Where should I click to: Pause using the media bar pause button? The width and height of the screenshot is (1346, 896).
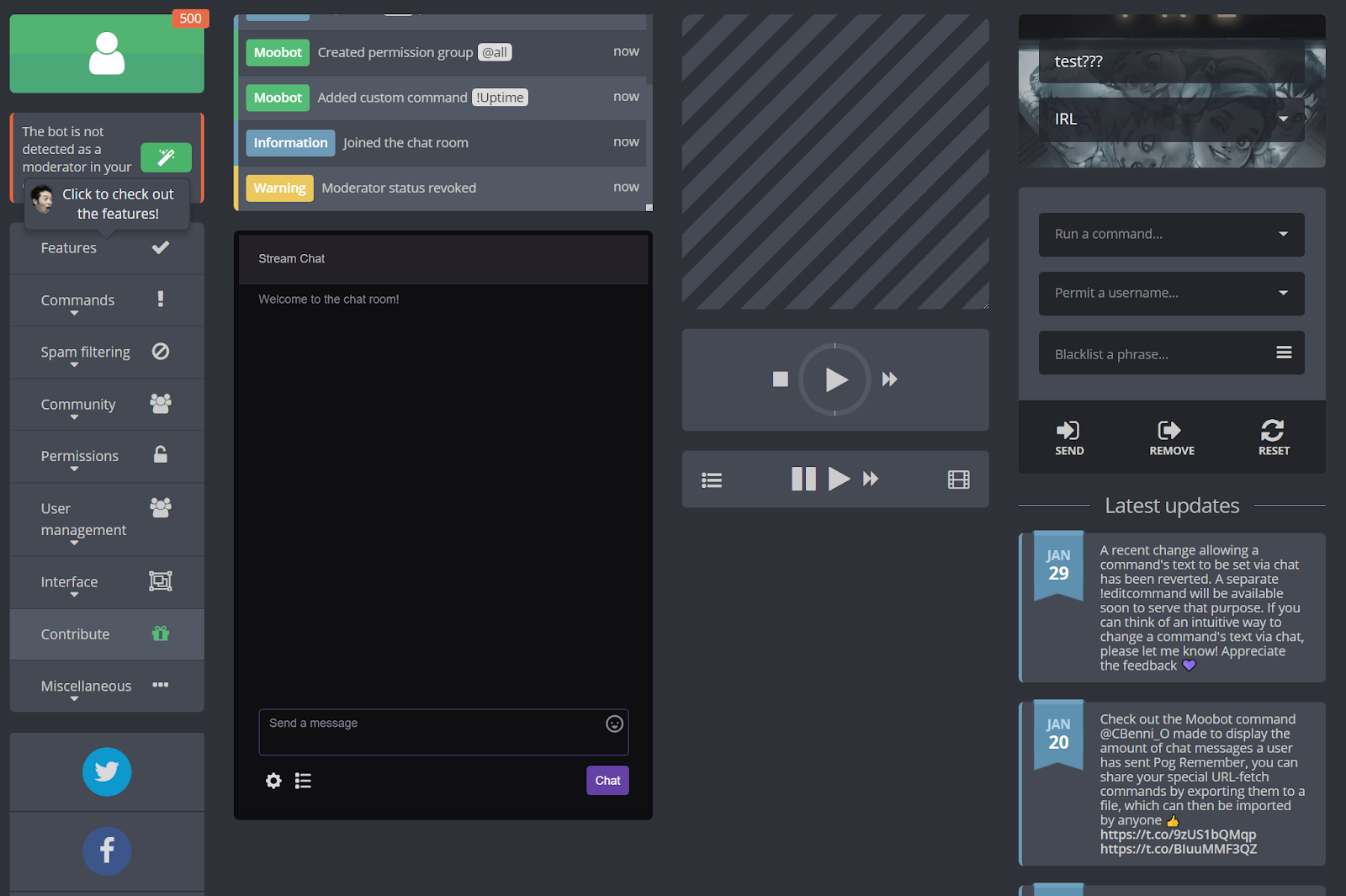coord(803,479)
